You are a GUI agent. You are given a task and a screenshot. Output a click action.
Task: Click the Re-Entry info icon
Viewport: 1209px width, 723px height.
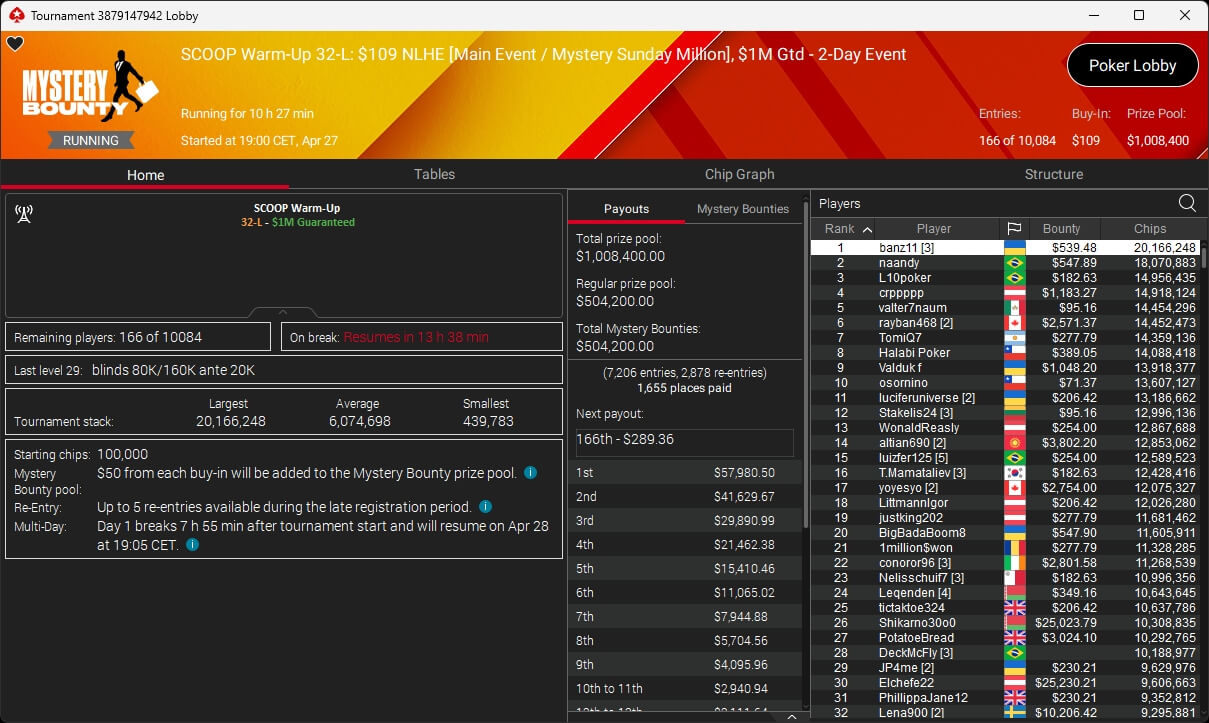coord(485,507)
